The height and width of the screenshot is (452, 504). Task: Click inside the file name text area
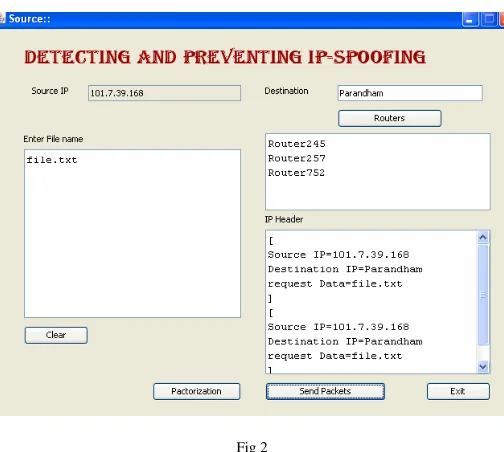click(x=132, y=233)
